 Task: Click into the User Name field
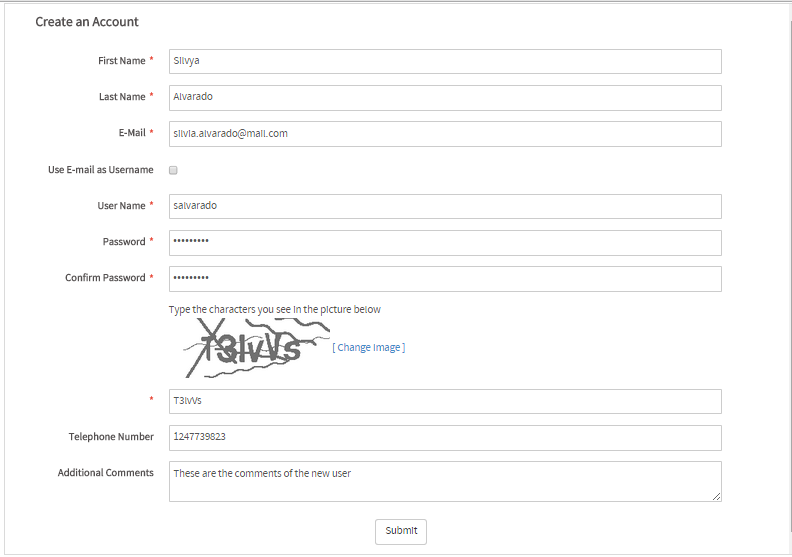(x=445, y=206)
